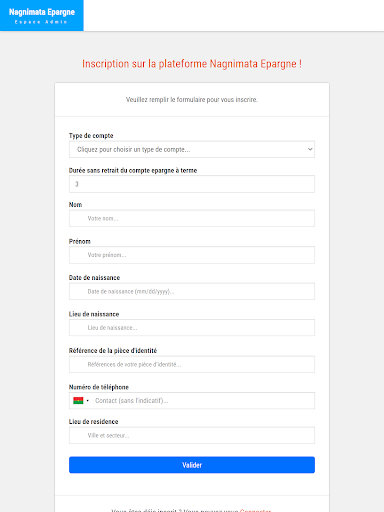The image size is (384, 512).
Task: Click the Durée sans retrait du compte label
Action: 133,170
